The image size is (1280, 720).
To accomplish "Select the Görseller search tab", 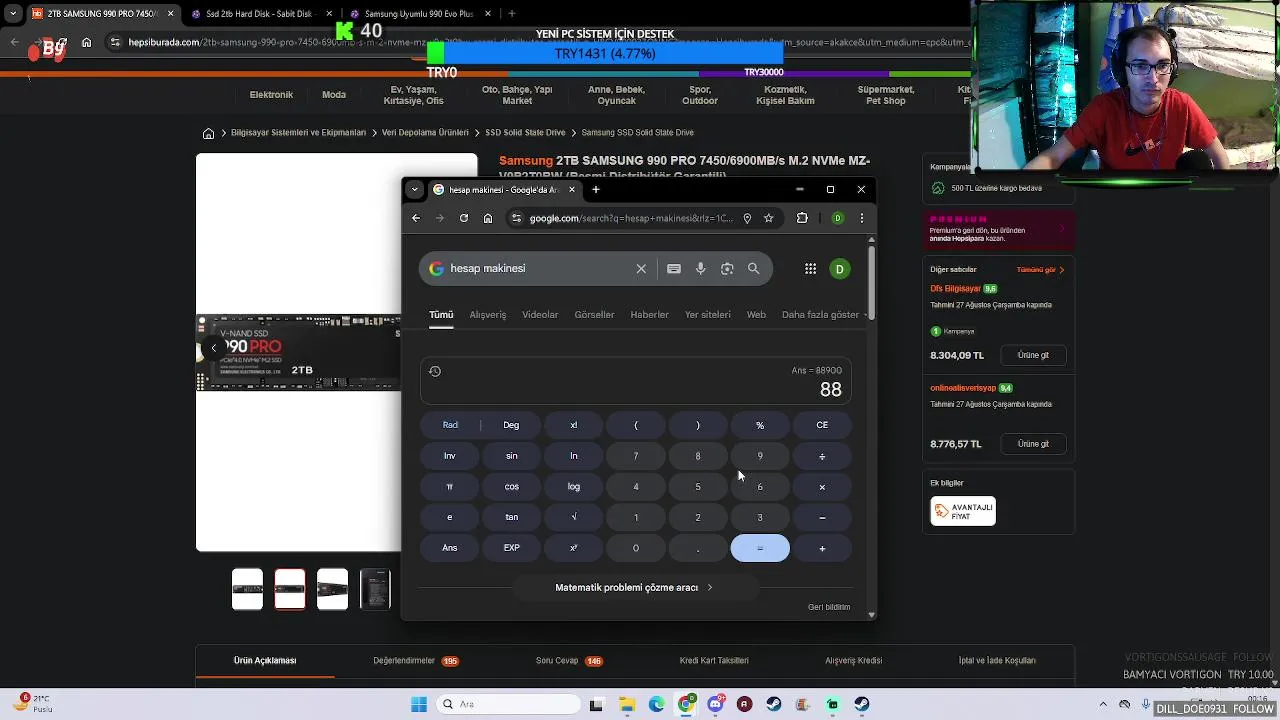I will pos(594,314).
